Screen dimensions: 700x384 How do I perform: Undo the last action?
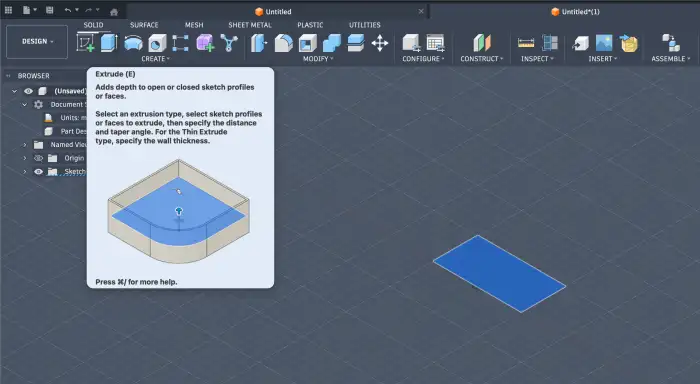(x=67, y=10)
